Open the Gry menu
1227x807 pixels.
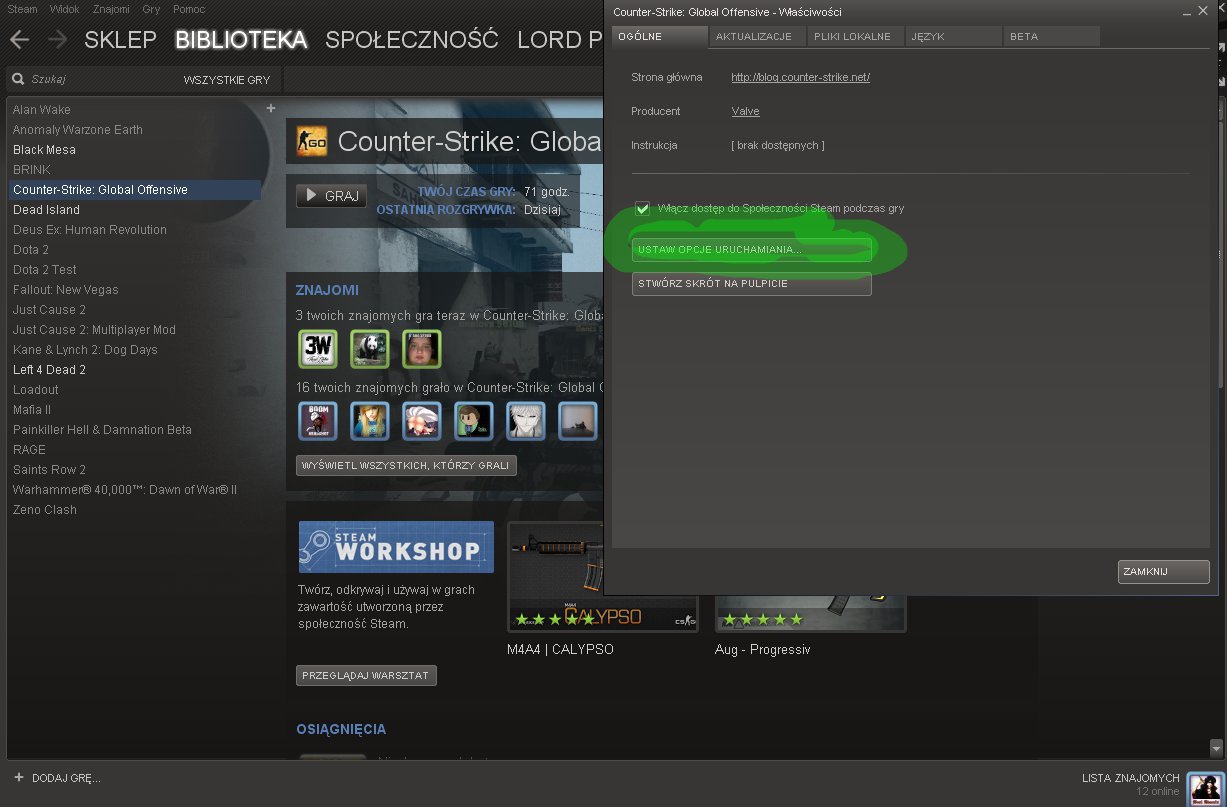tap(151, 9)
